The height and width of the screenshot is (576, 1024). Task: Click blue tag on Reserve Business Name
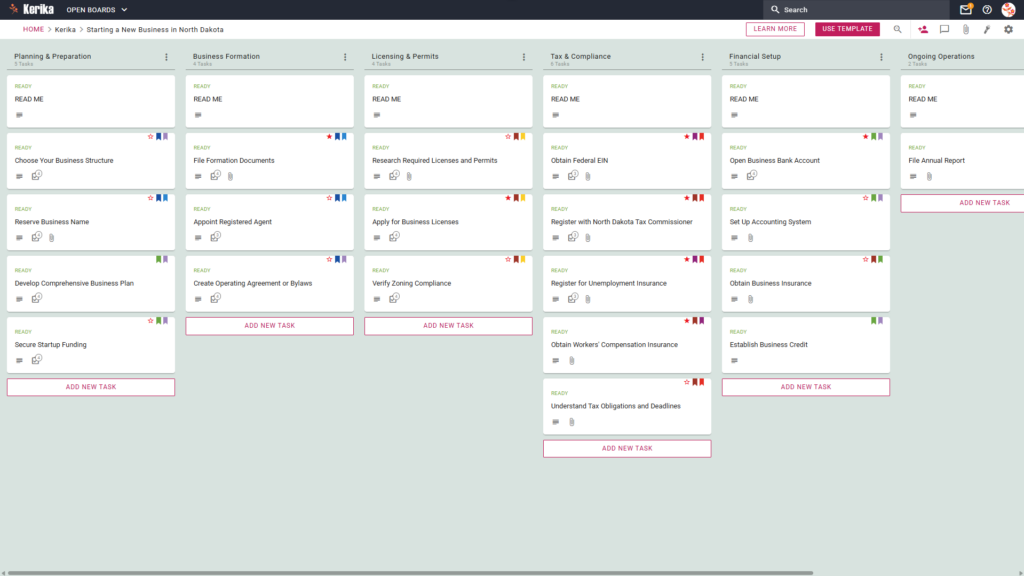pyautogui.click(x=159, y=198)
